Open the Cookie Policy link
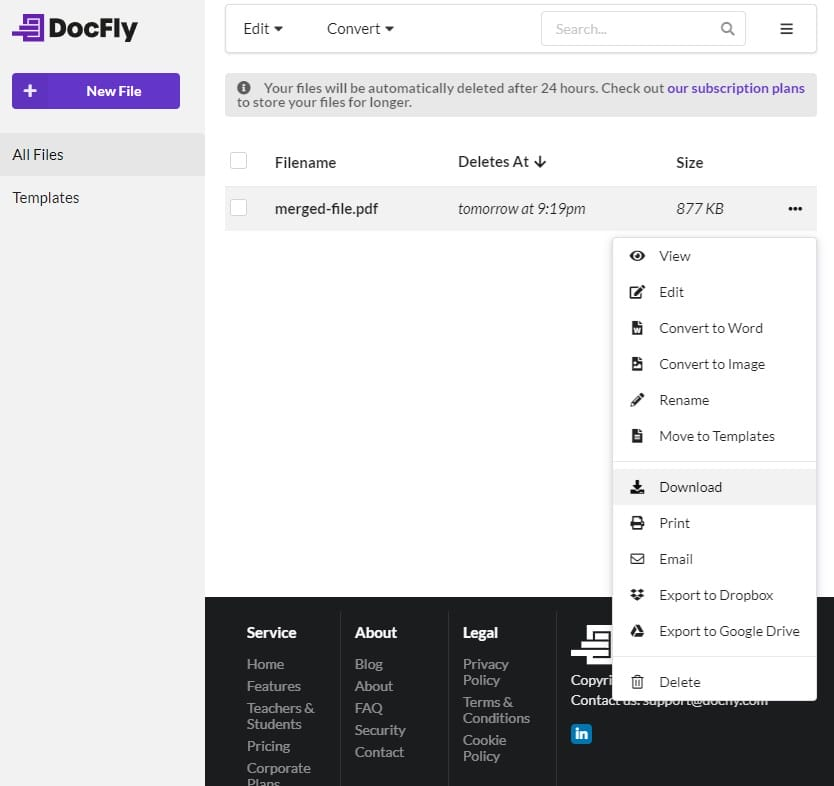 (x=484, y=748)
